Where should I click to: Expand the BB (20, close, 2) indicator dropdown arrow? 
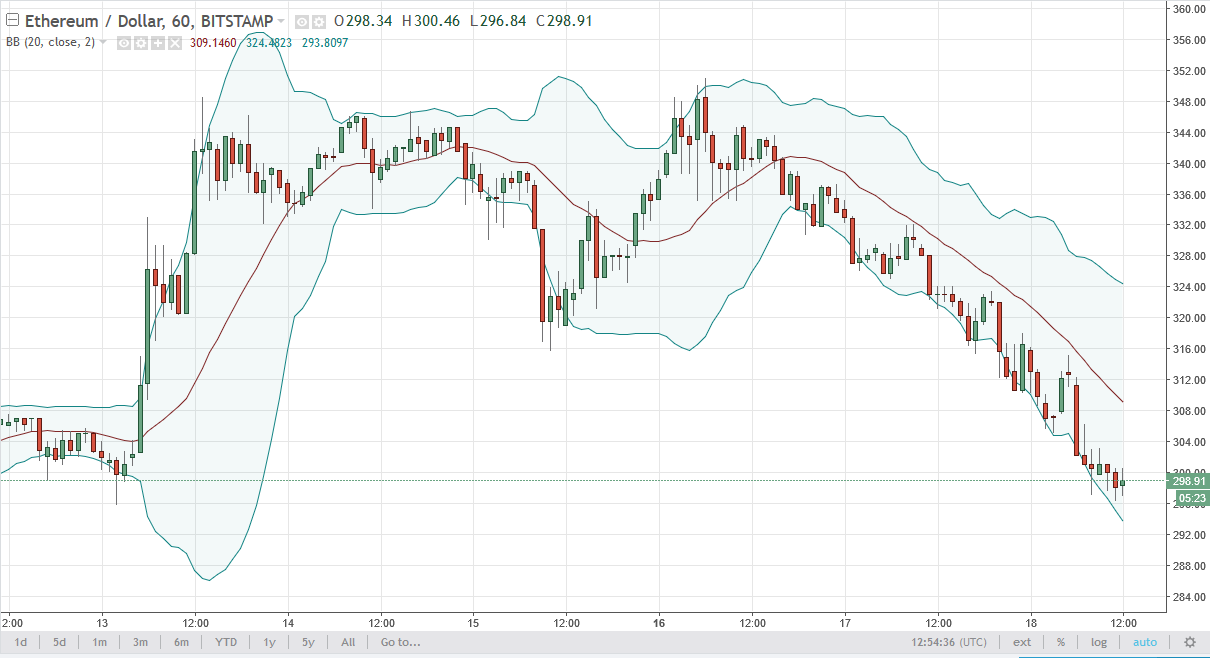click(103, 43)
